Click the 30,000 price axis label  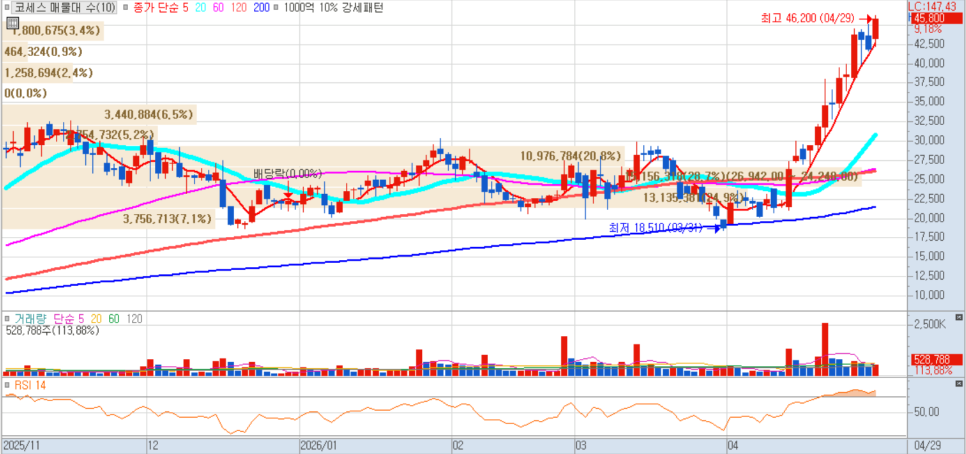coord(929,140)
